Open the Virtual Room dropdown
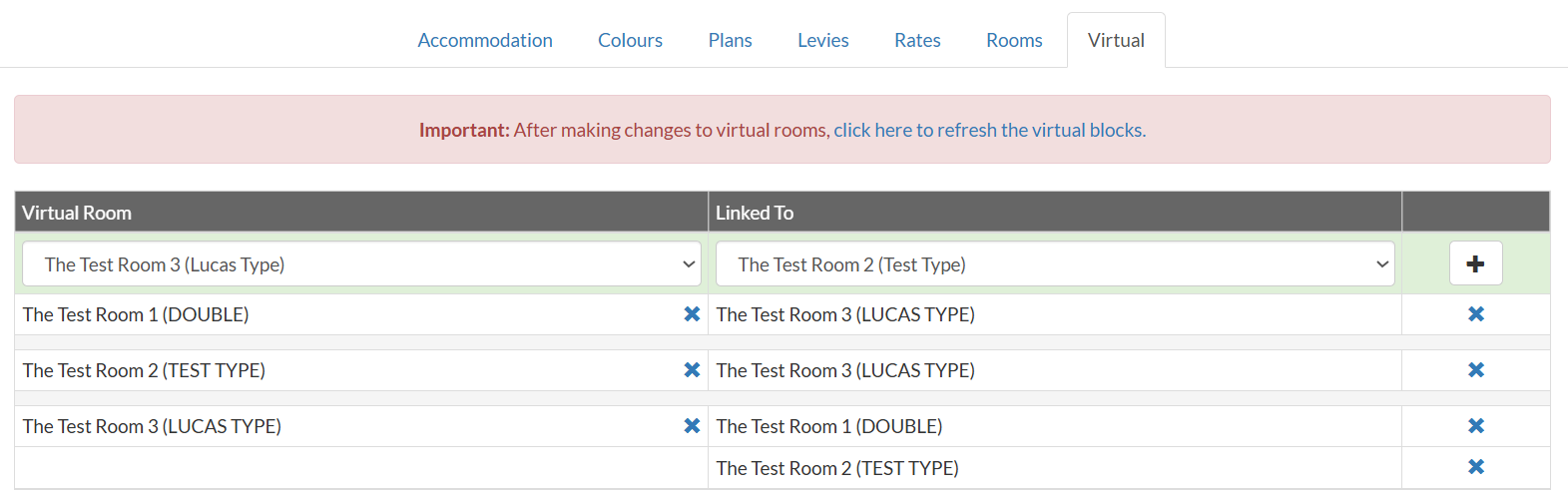Viewport: 1568px width, 502px height. click(361, 264)
